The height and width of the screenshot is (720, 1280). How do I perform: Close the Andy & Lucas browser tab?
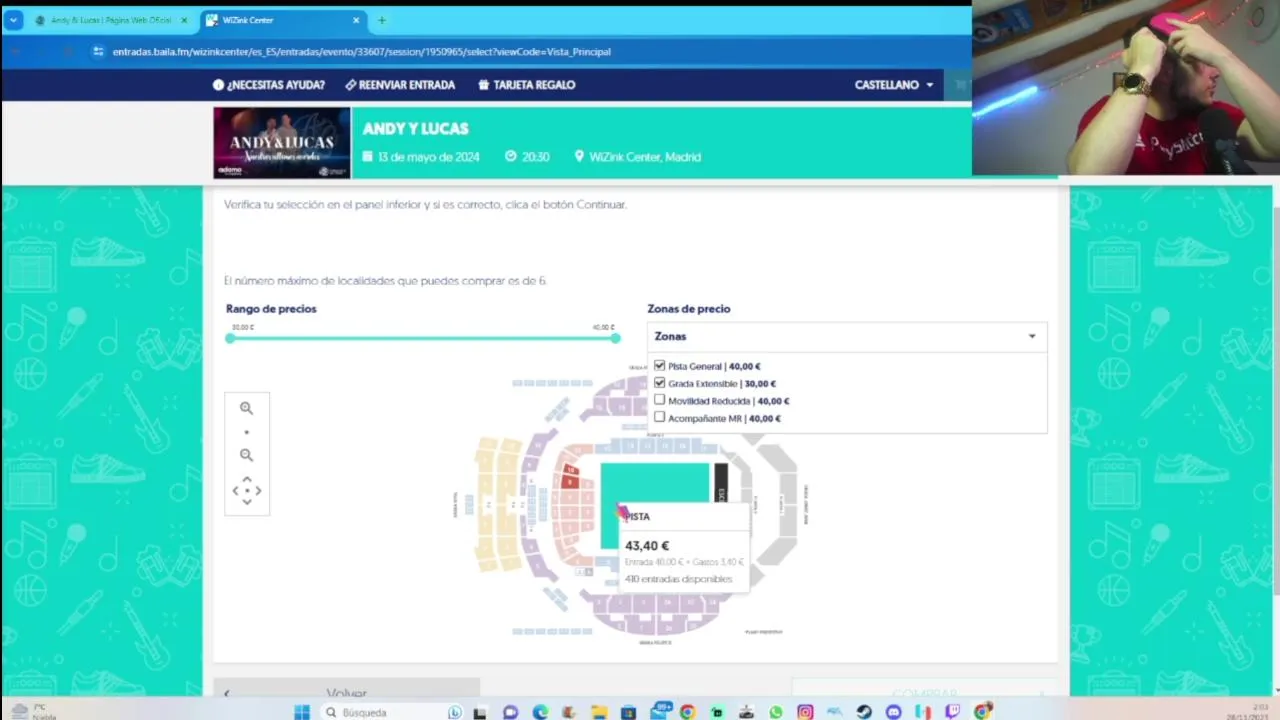tap(184, 20)
